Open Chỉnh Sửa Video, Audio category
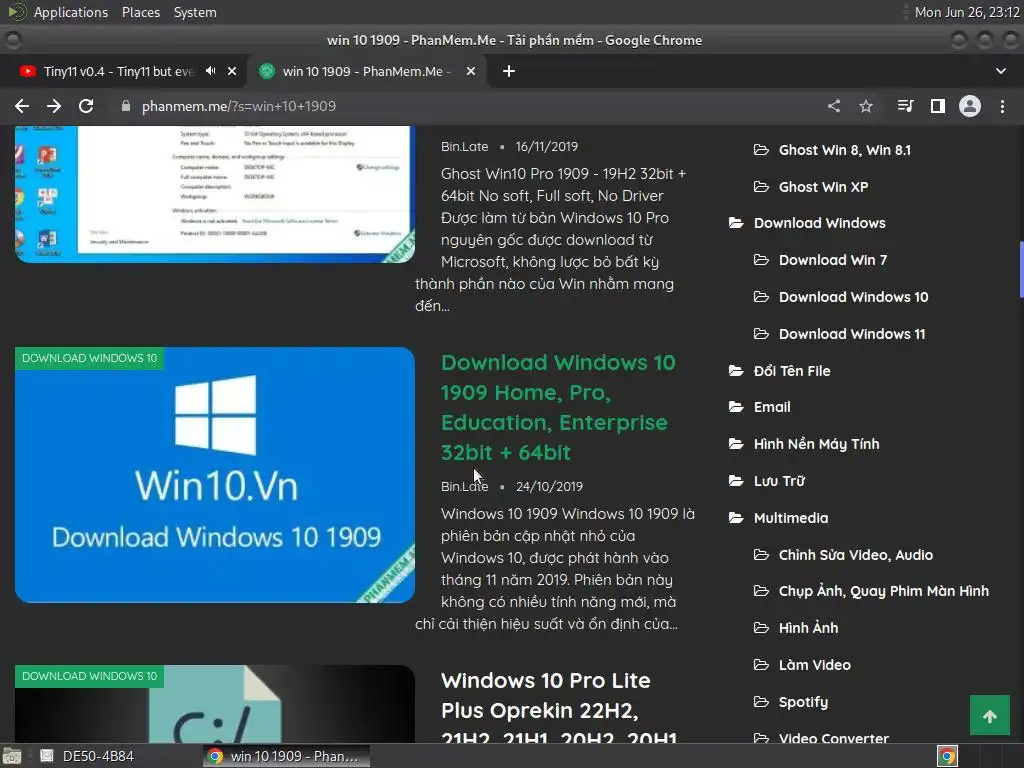1024x768 pixels. (856, 555)
